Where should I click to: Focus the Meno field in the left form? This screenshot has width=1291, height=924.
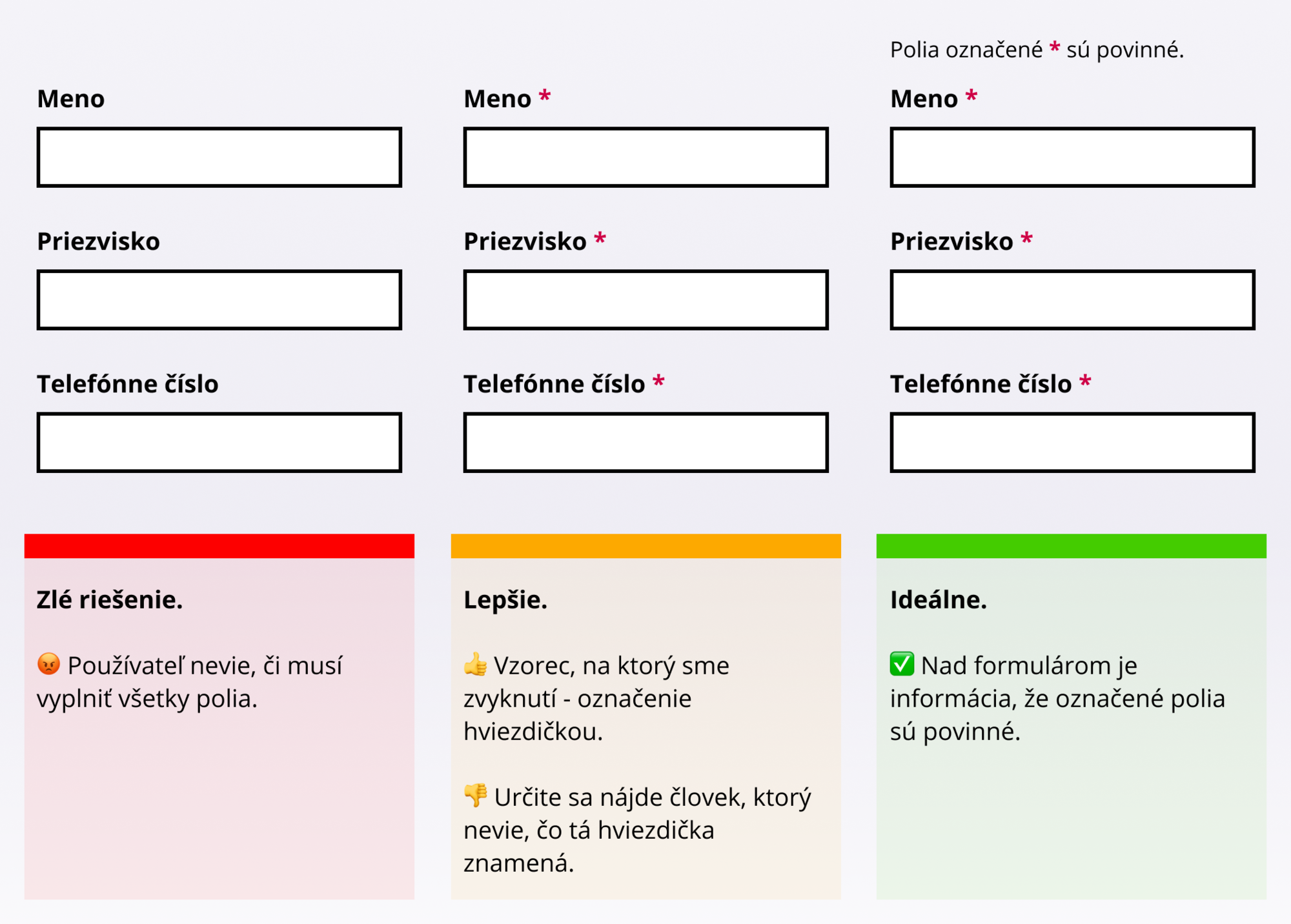click(x=219, y=157)
